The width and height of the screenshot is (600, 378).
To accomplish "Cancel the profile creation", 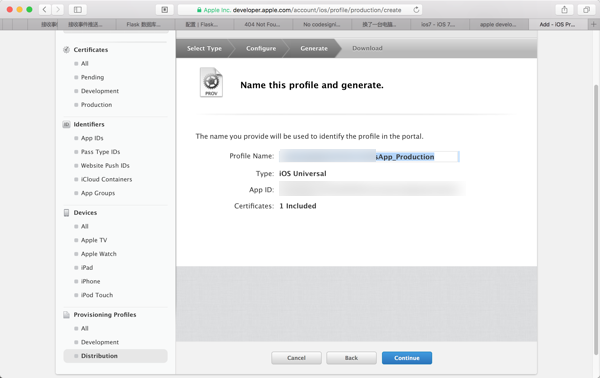I will (296, 358).
